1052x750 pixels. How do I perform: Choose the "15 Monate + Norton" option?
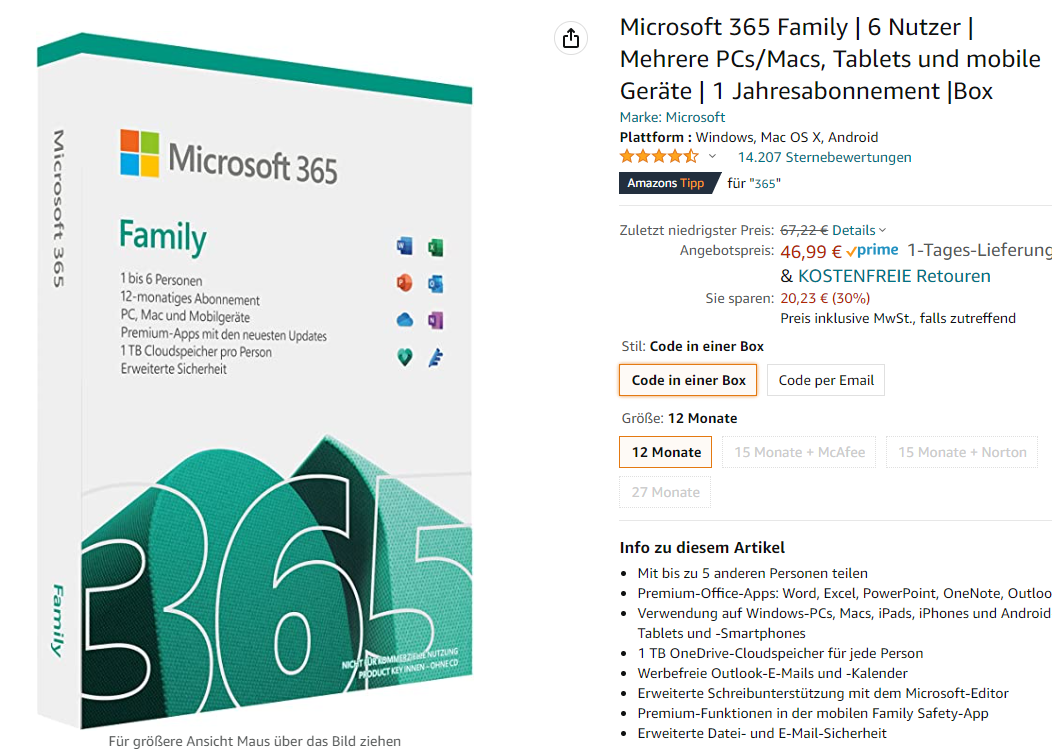click(x=961, y=452)
